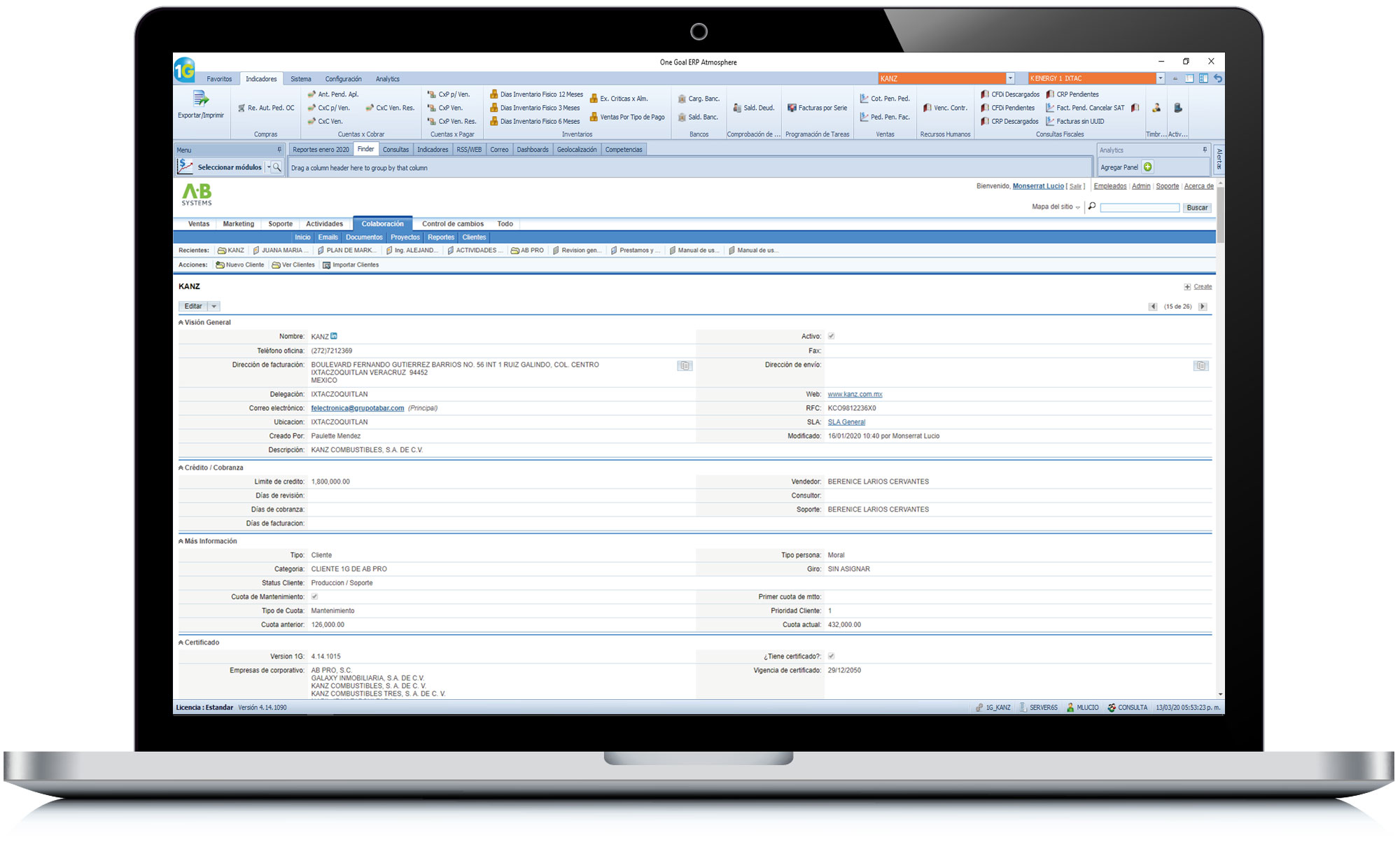Open the CxC Ven. Res. indicator
1400x842 pixels.
(x=390, y=108)
